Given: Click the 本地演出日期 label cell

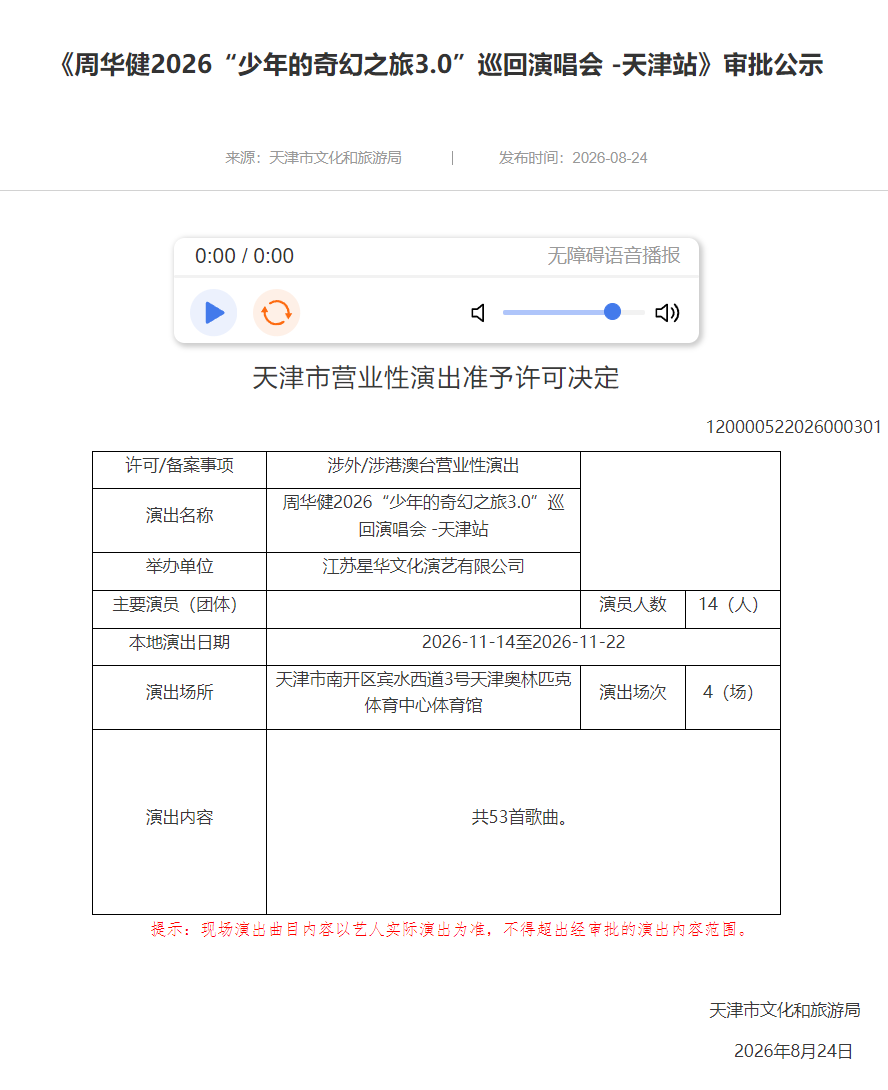Looking at the screenshot, I should tap(179, 647).
